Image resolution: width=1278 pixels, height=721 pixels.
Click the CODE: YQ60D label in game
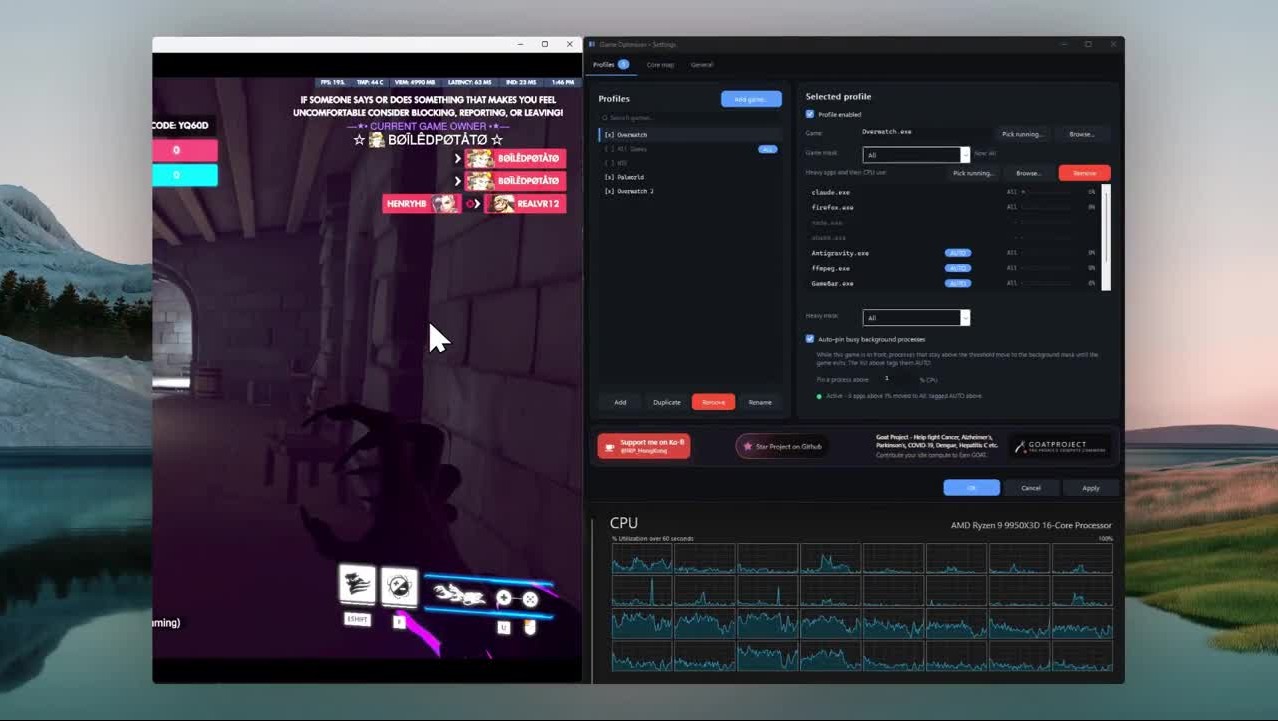181,125
